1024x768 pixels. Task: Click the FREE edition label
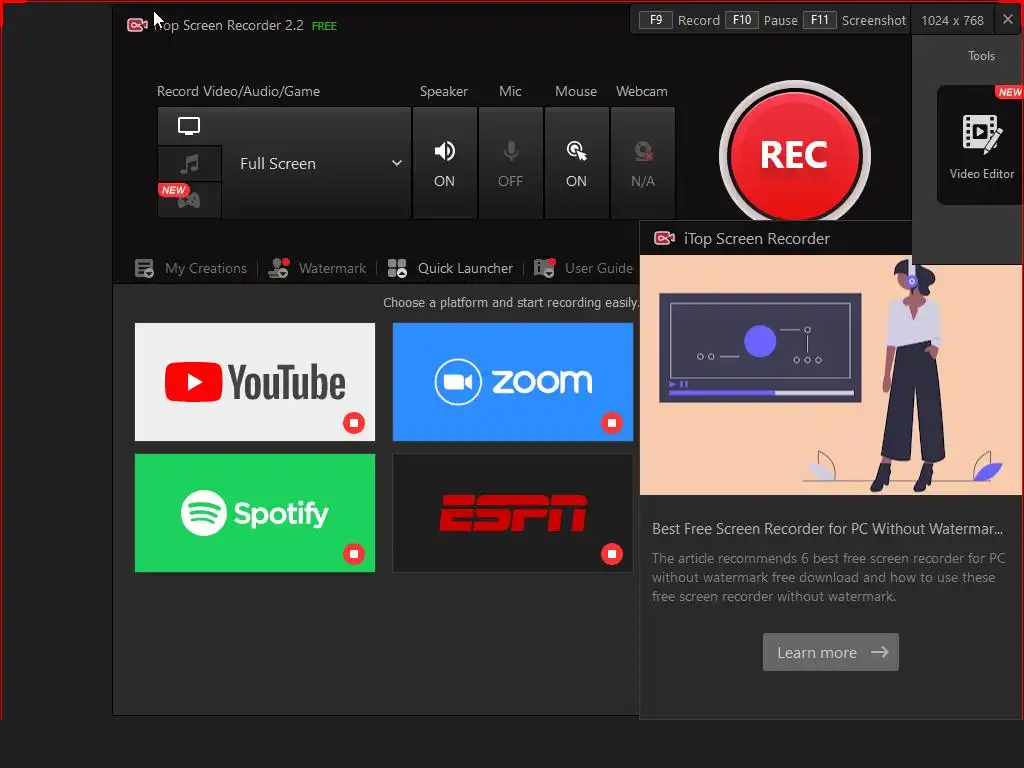325,26
